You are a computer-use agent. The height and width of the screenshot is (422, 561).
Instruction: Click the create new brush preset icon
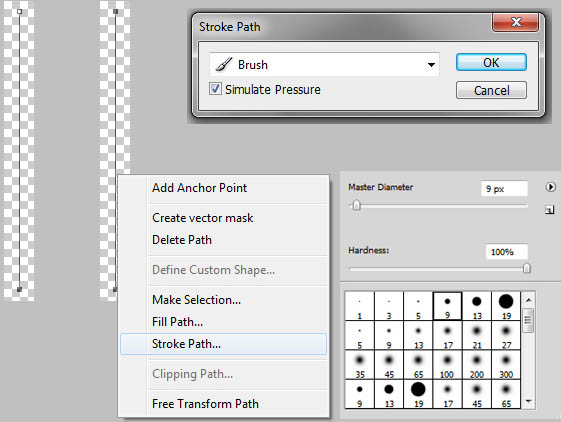[x=550, y=210]
